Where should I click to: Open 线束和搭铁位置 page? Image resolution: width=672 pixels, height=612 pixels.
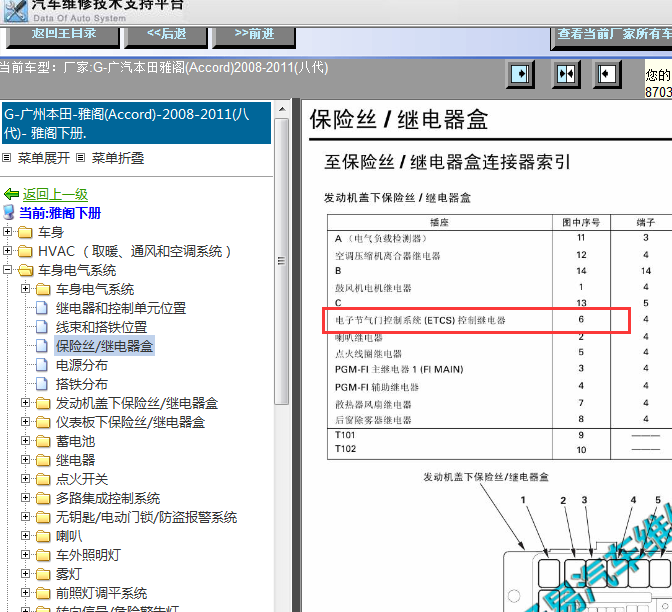click(102, 327)
